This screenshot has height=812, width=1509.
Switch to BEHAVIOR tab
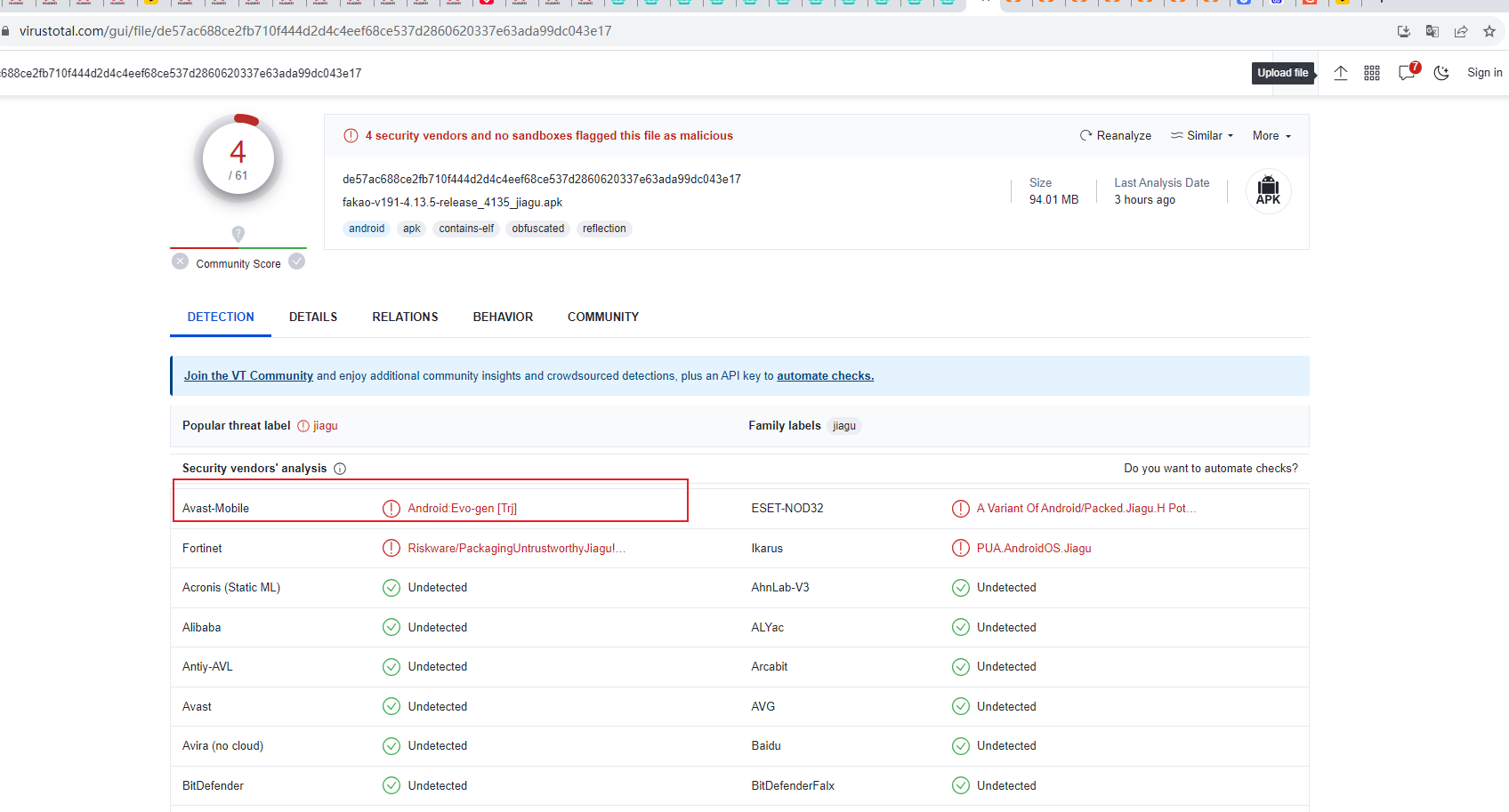click(503, 317)
